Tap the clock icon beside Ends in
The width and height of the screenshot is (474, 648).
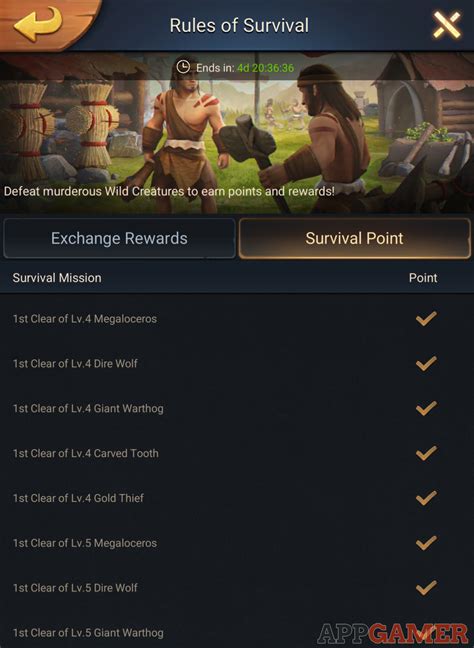click(183, 67)
